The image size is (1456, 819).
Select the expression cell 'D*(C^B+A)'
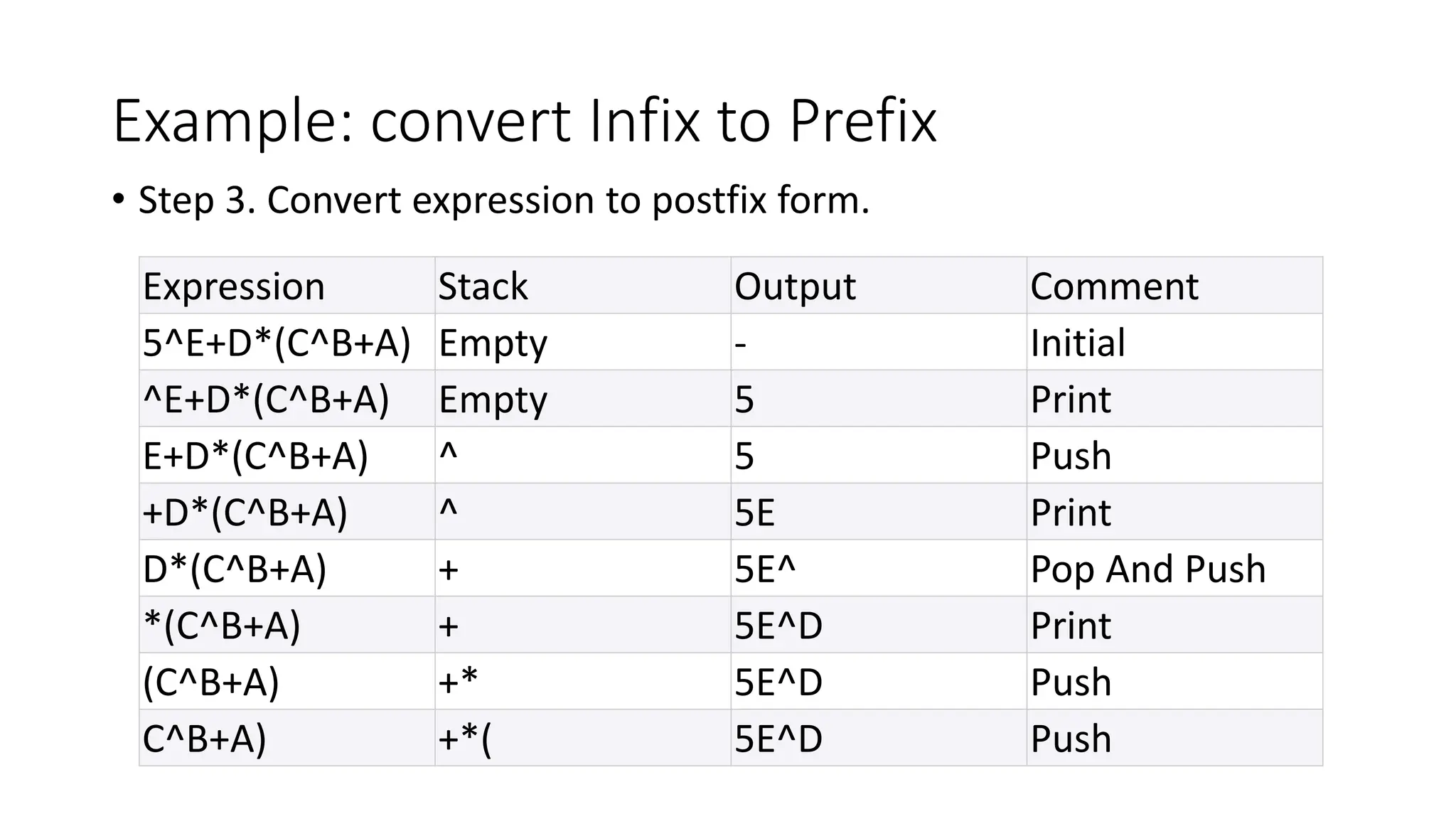287,568
